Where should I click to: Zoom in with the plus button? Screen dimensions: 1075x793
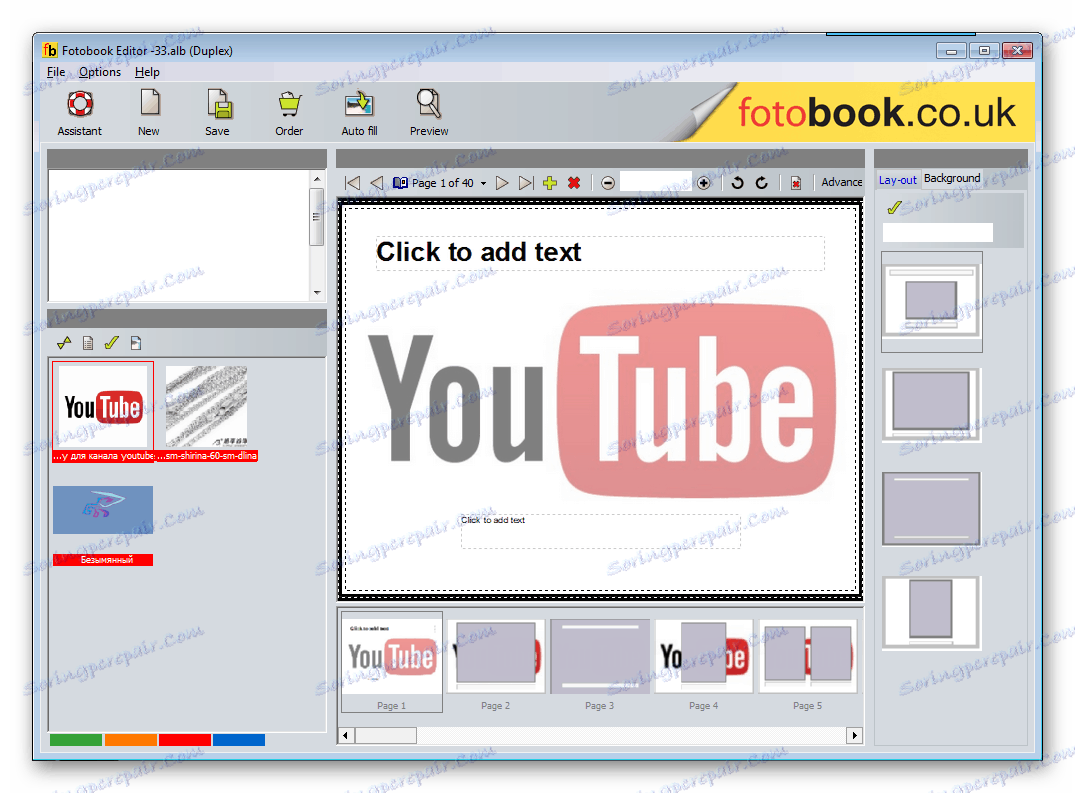703,183
